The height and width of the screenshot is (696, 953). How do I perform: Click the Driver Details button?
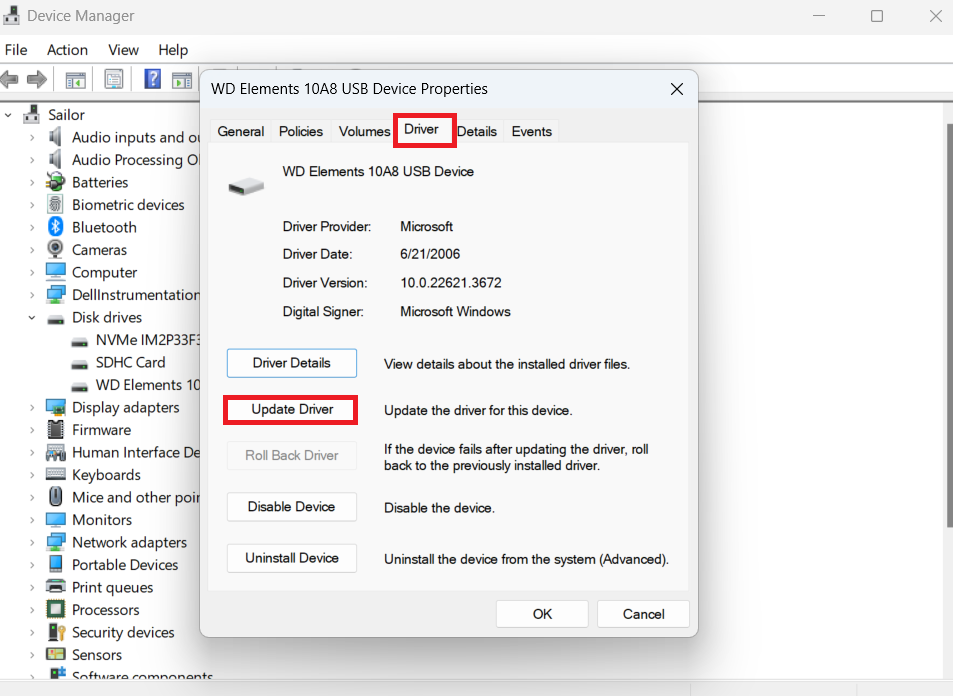(x=292, y=363)
